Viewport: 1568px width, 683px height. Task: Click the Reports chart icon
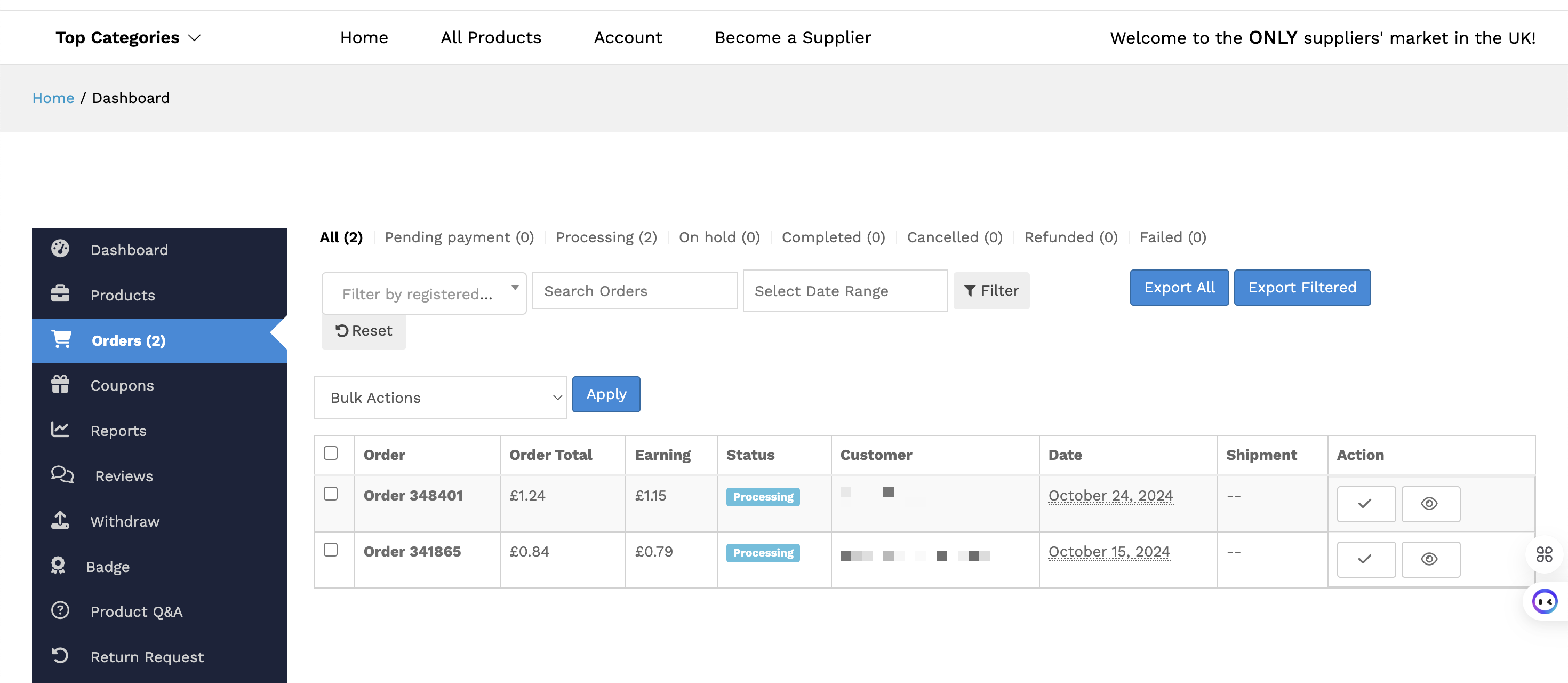[x=60, y=430]
